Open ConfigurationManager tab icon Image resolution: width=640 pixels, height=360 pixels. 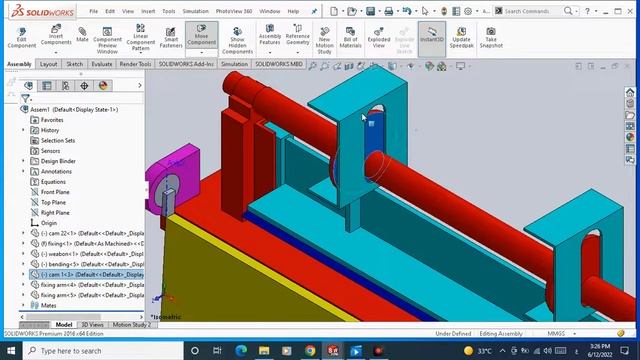65,85
